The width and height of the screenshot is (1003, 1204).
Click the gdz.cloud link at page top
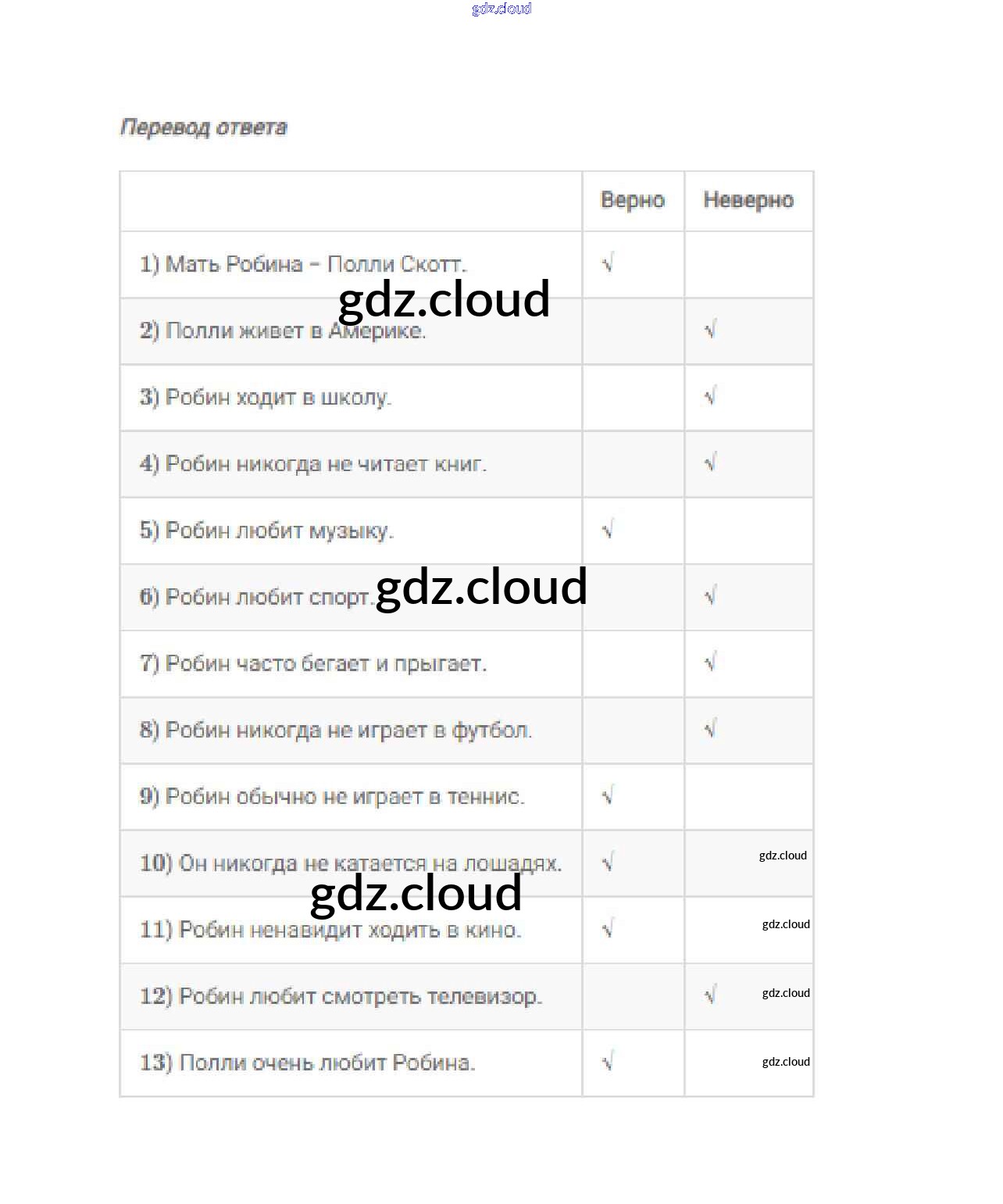click(x=501, y=9)
